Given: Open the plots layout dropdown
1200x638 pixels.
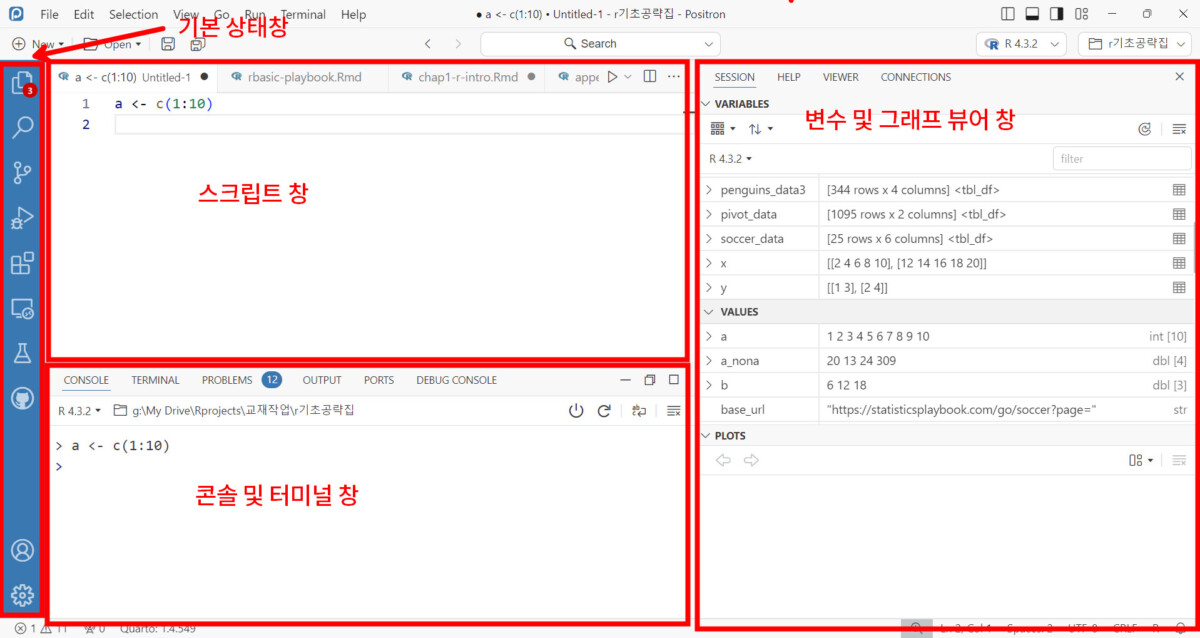Looking at the screenshot, I should tap(1141, 460).
